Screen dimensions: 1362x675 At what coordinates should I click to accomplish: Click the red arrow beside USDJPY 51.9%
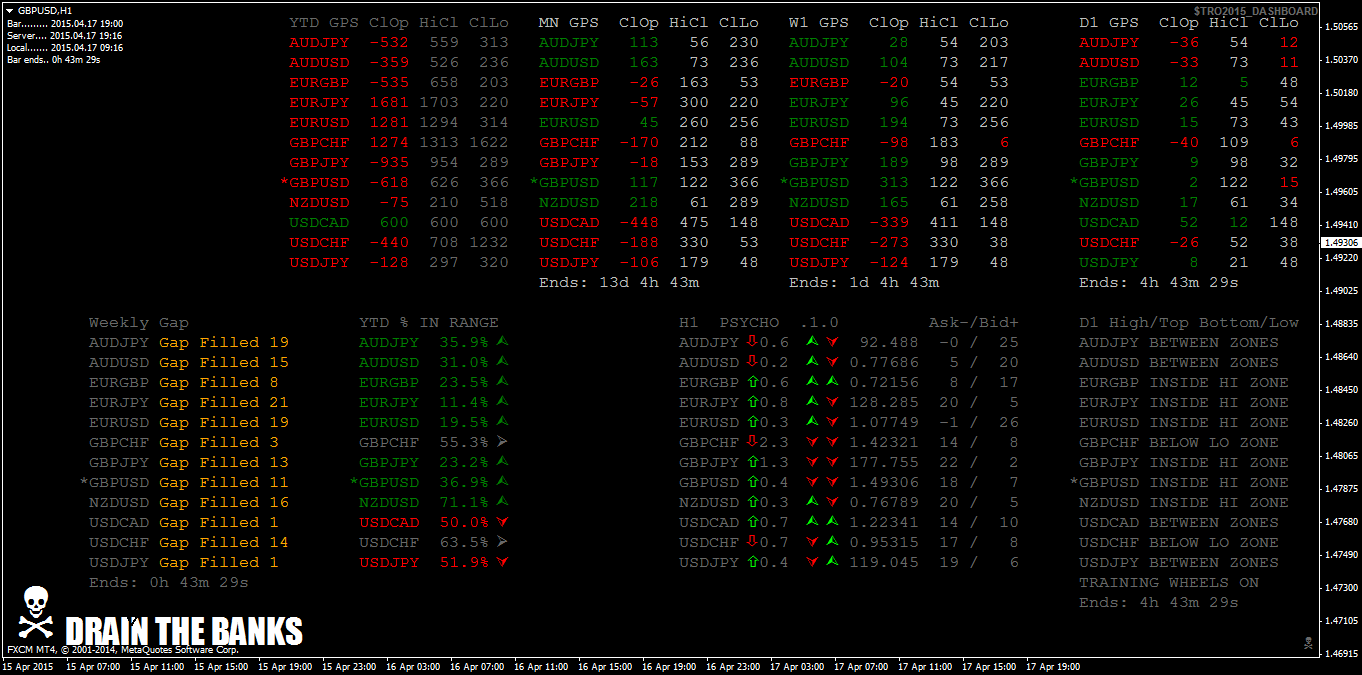click(503, 562)
